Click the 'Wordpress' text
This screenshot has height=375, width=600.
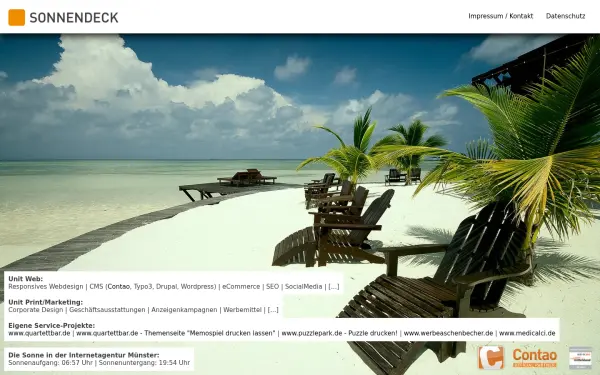click(197, 287)
